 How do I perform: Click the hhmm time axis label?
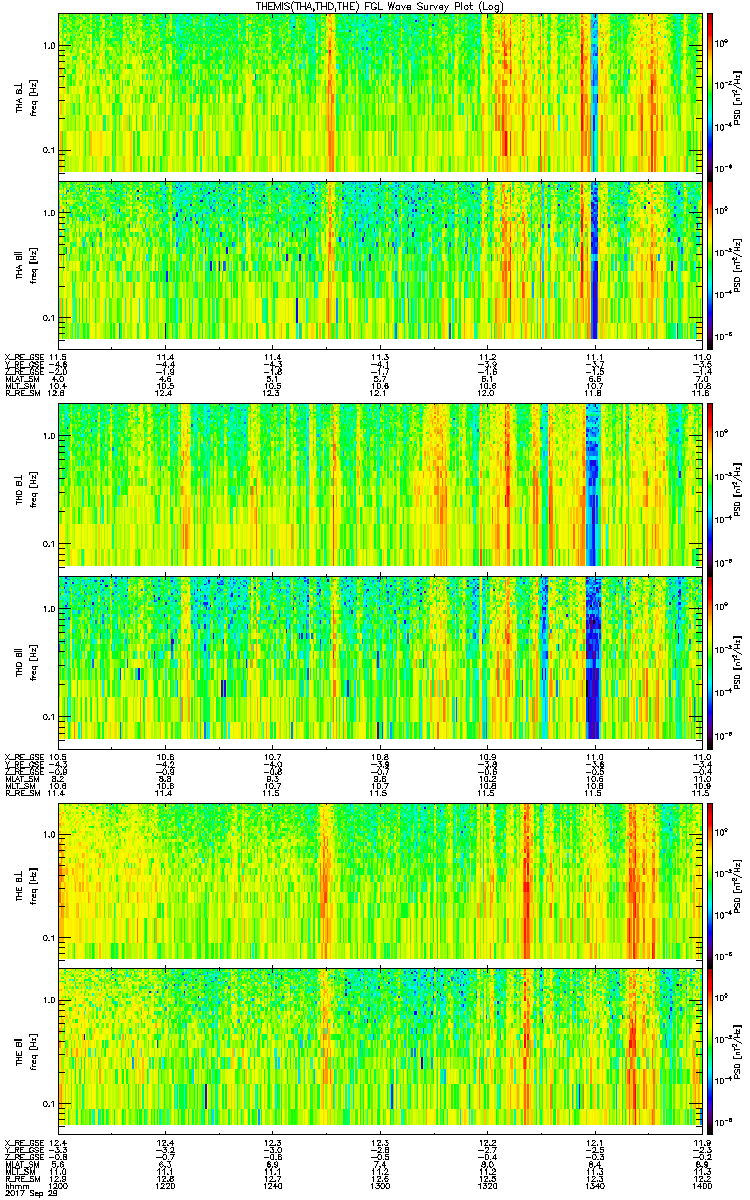(x=17, y=1186)
